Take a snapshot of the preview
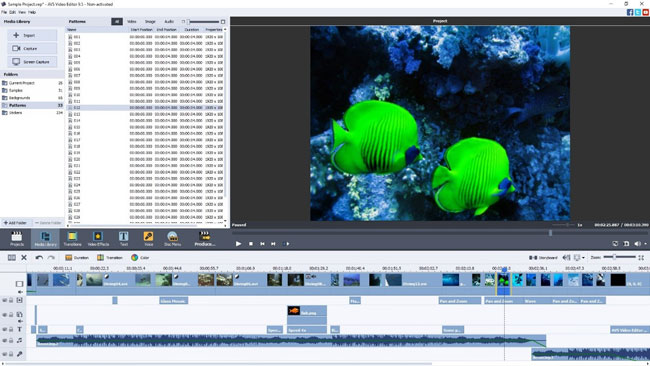 coord(626,244)
